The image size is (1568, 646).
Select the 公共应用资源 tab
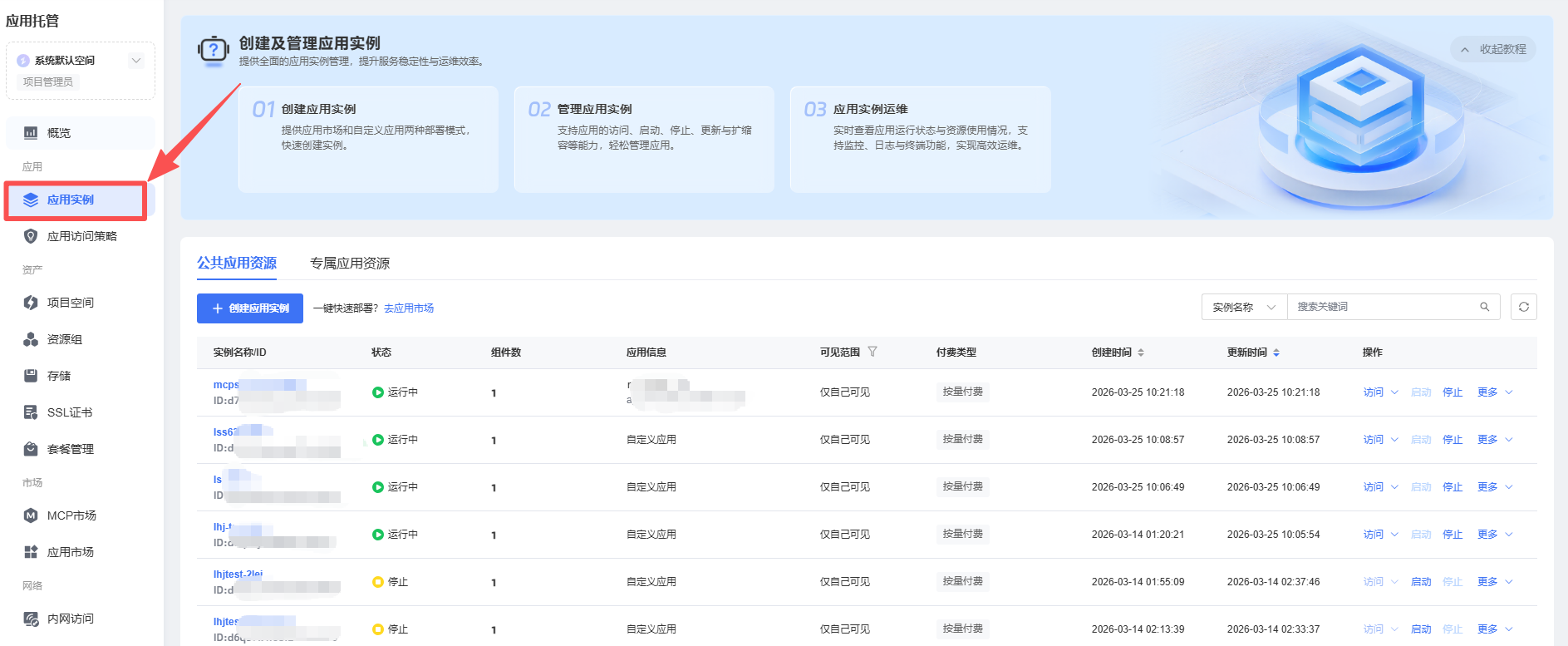click(237, 264)
